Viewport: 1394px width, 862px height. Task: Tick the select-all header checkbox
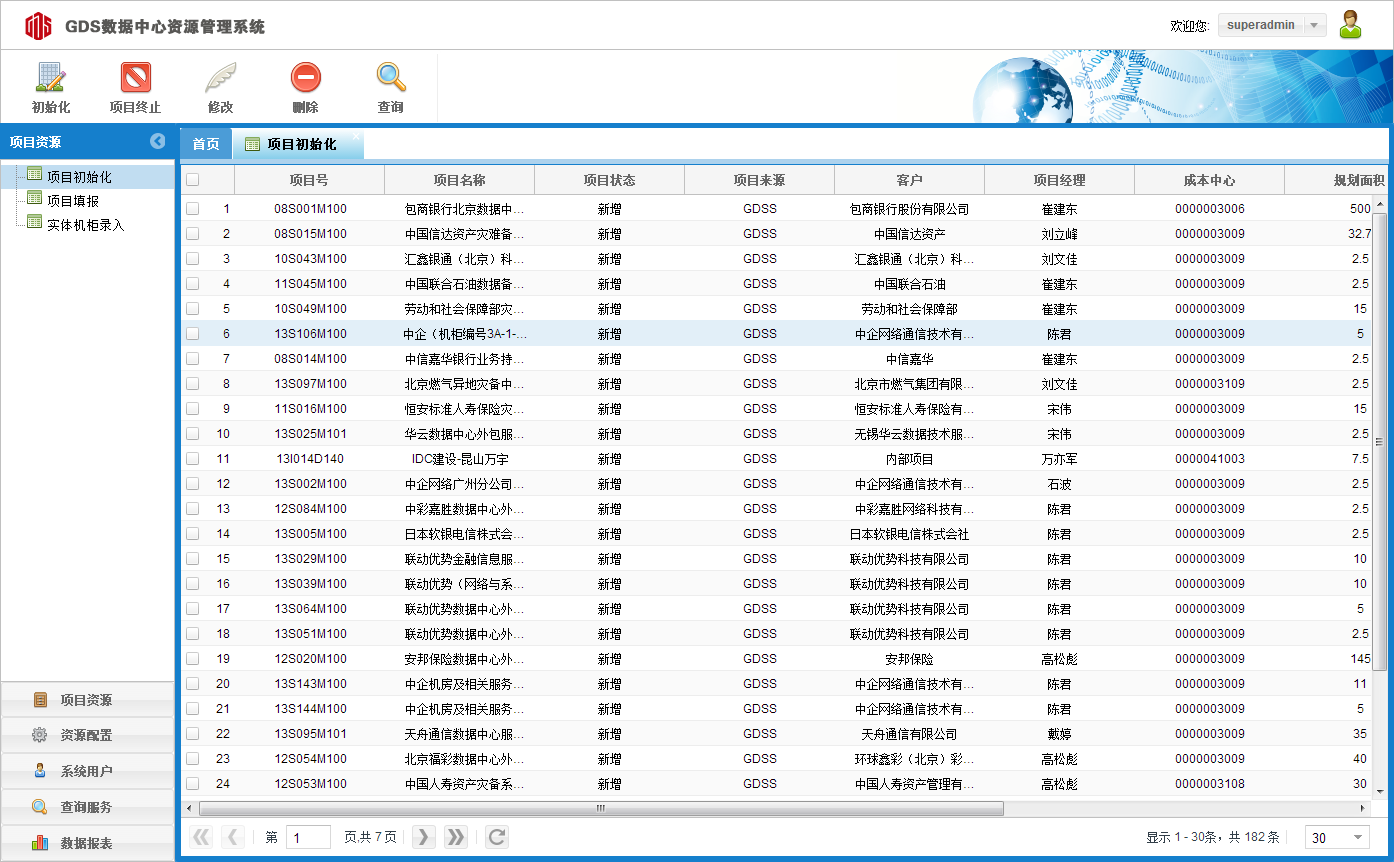coord(192,180)
